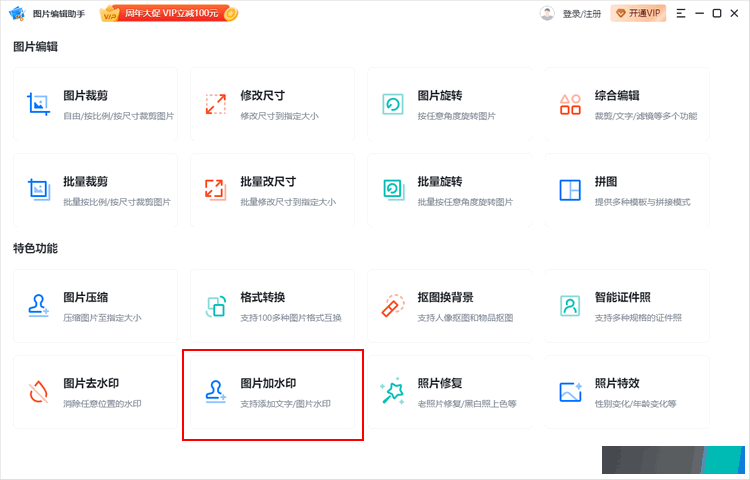Click the VIP badge on promo banner
Viewport: 750px width, 480px height.
(110, 14)
